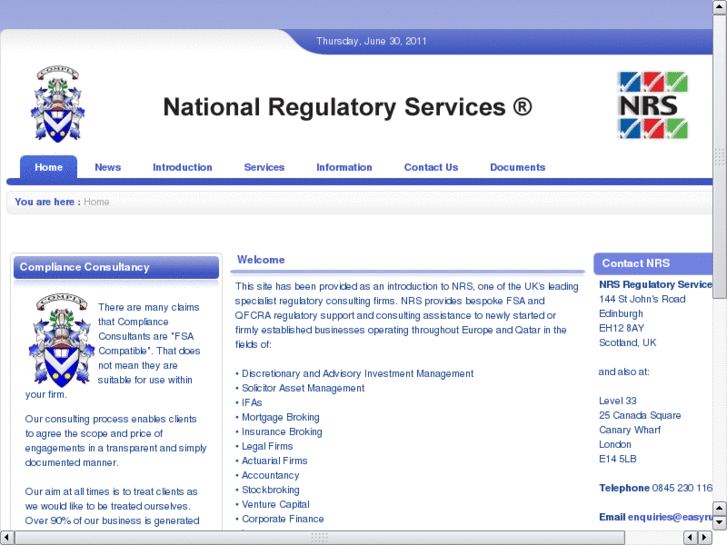Screen dimensions: 727x545
Task: Open the Contact Us page
Action: pos(431,167)
